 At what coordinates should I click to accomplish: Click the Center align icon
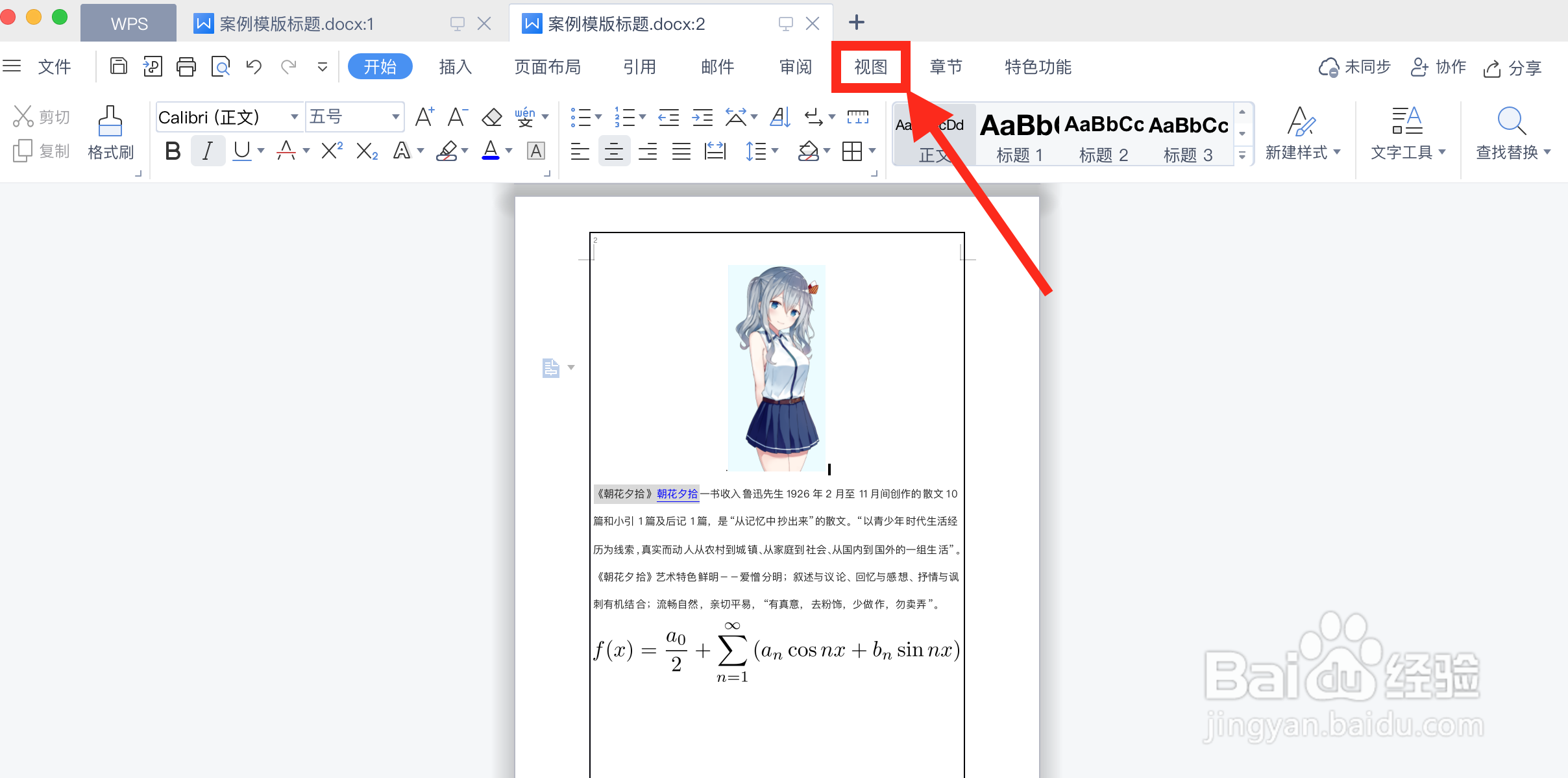[613, 151]
